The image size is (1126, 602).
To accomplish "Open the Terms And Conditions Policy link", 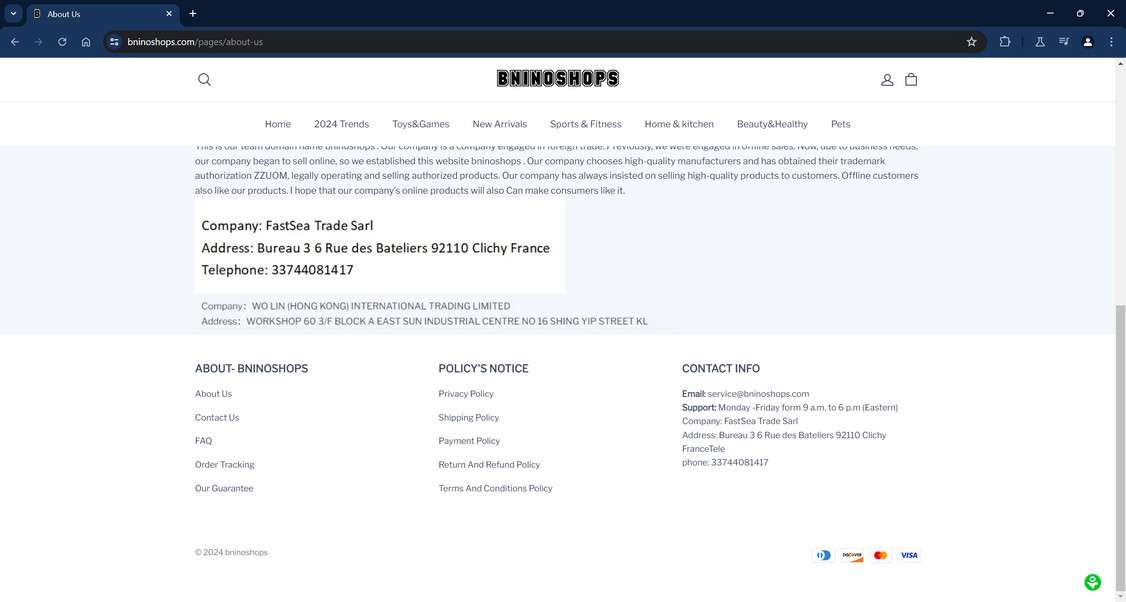I will [x=495, y=488].
